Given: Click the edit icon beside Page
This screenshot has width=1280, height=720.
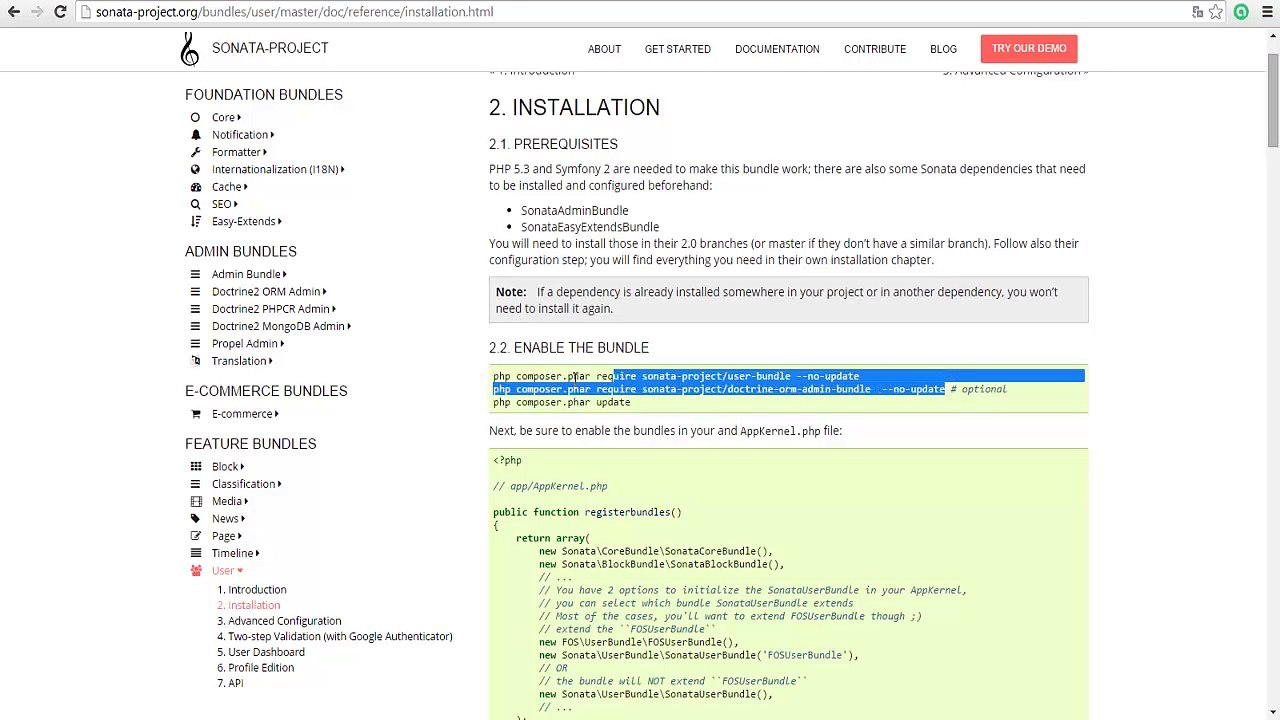Looking at the screenshot, I should pyautogui.click(x=195, y=536).
